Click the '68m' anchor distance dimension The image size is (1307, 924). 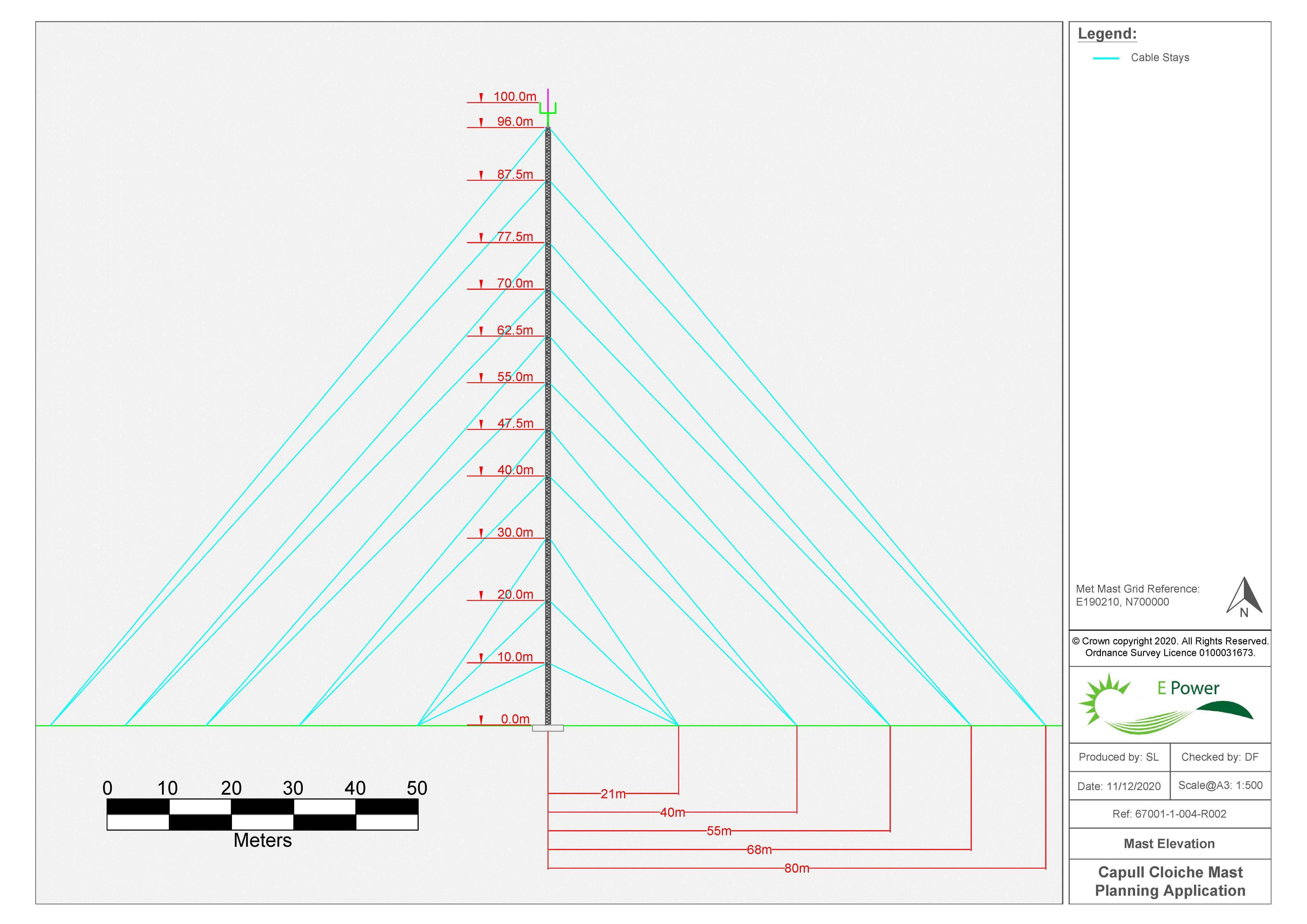point(759,850)
